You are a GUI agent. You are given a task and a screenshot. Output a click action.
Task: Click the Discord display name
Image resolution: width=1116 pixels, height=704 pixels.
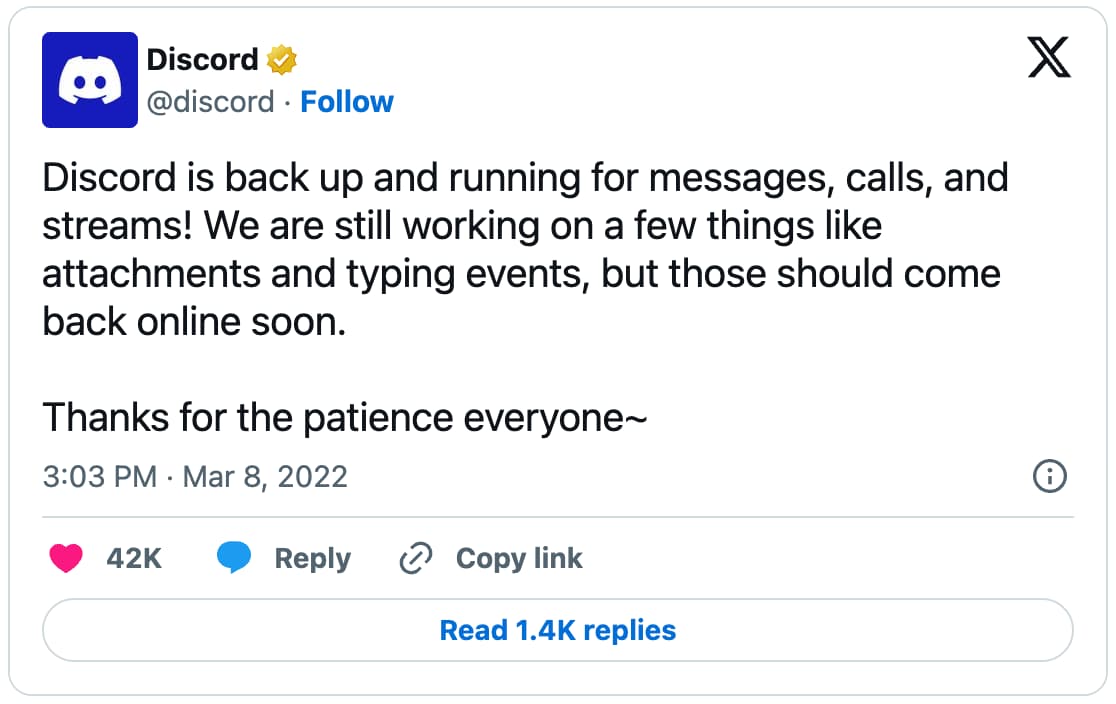click(202, 60)
